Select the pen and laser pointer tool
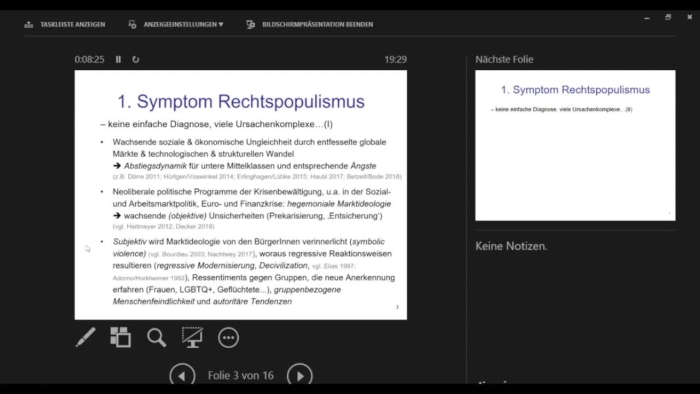This screenshot has height=394, width=700. click(85, 337)
